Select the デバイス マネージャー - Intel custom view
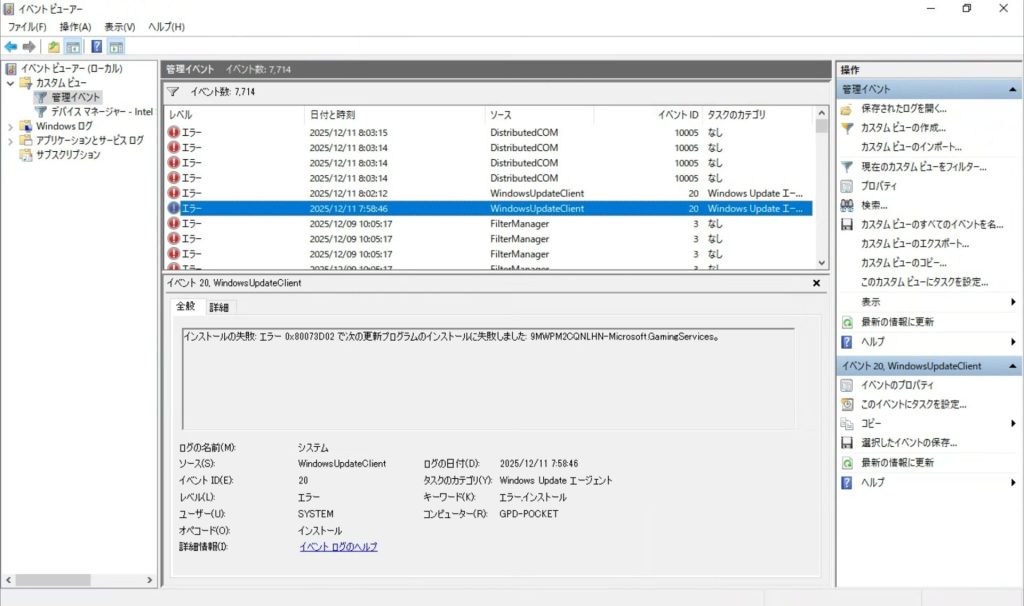 coord(101,112)
